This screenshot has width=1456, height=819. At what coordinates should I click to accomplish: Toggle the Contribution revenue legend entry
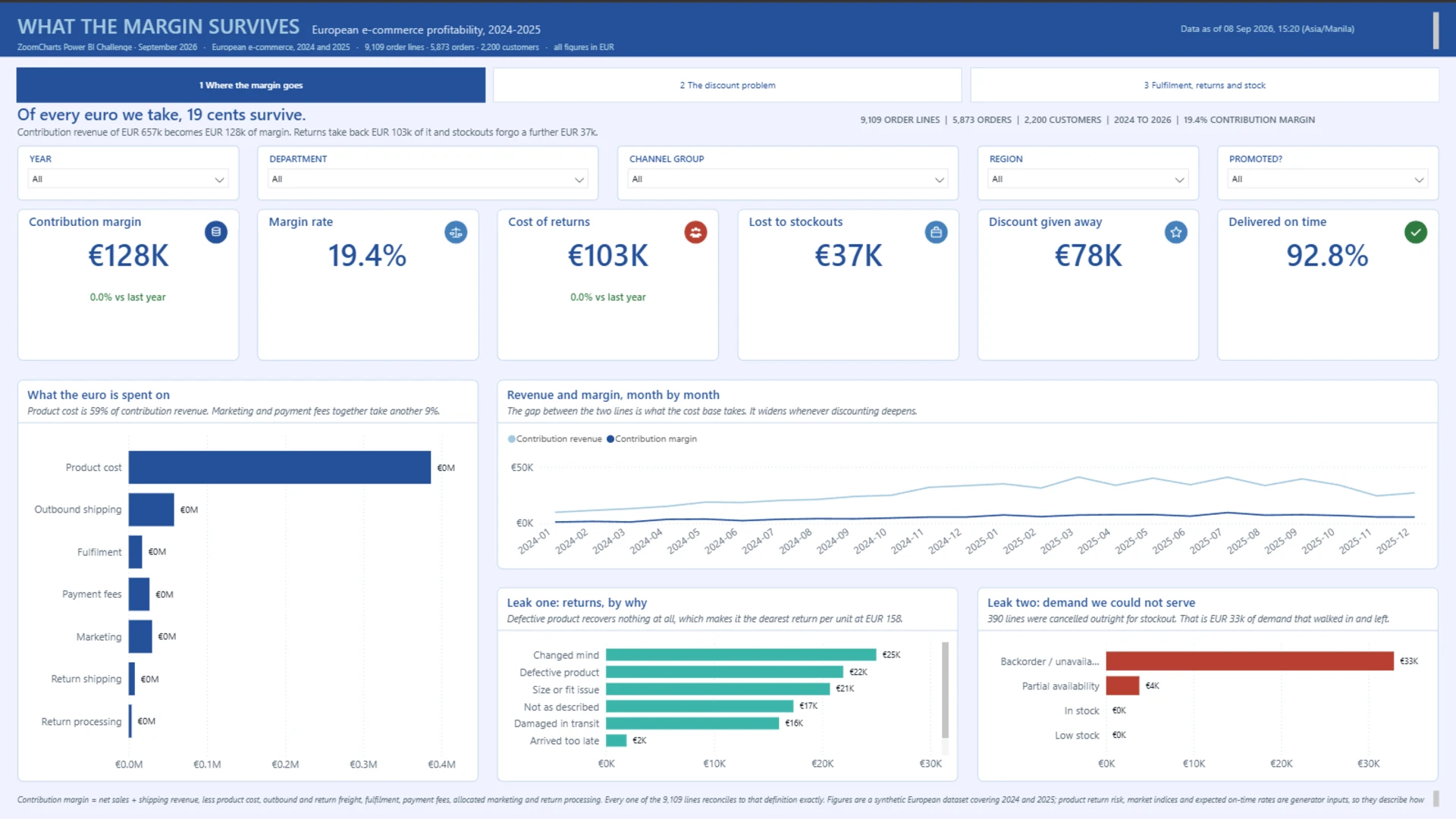(554, 439)
